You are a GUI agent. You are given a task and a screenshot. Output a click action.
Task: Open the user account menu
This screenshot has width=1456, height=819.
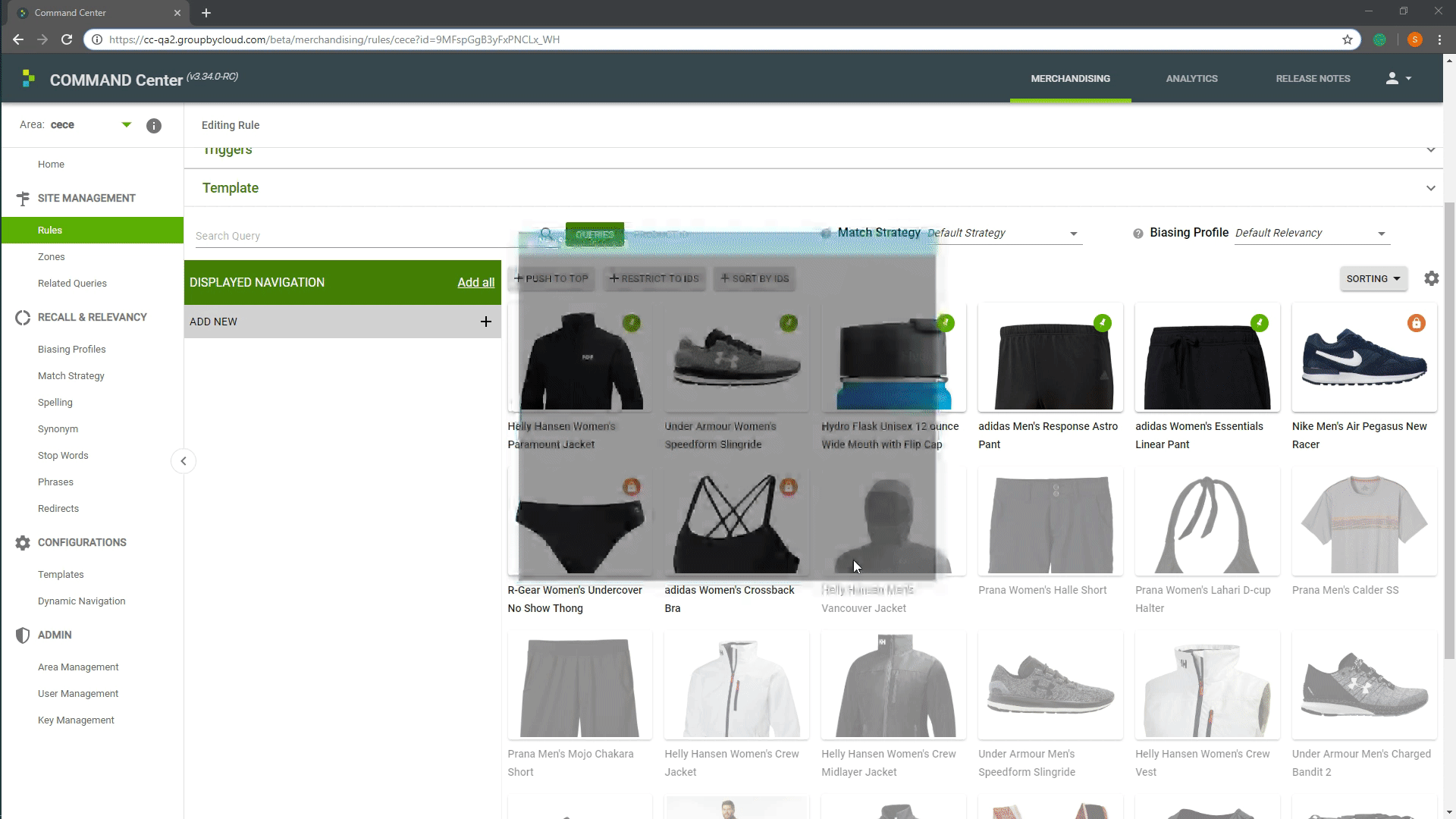click(x=1399, y=78)
